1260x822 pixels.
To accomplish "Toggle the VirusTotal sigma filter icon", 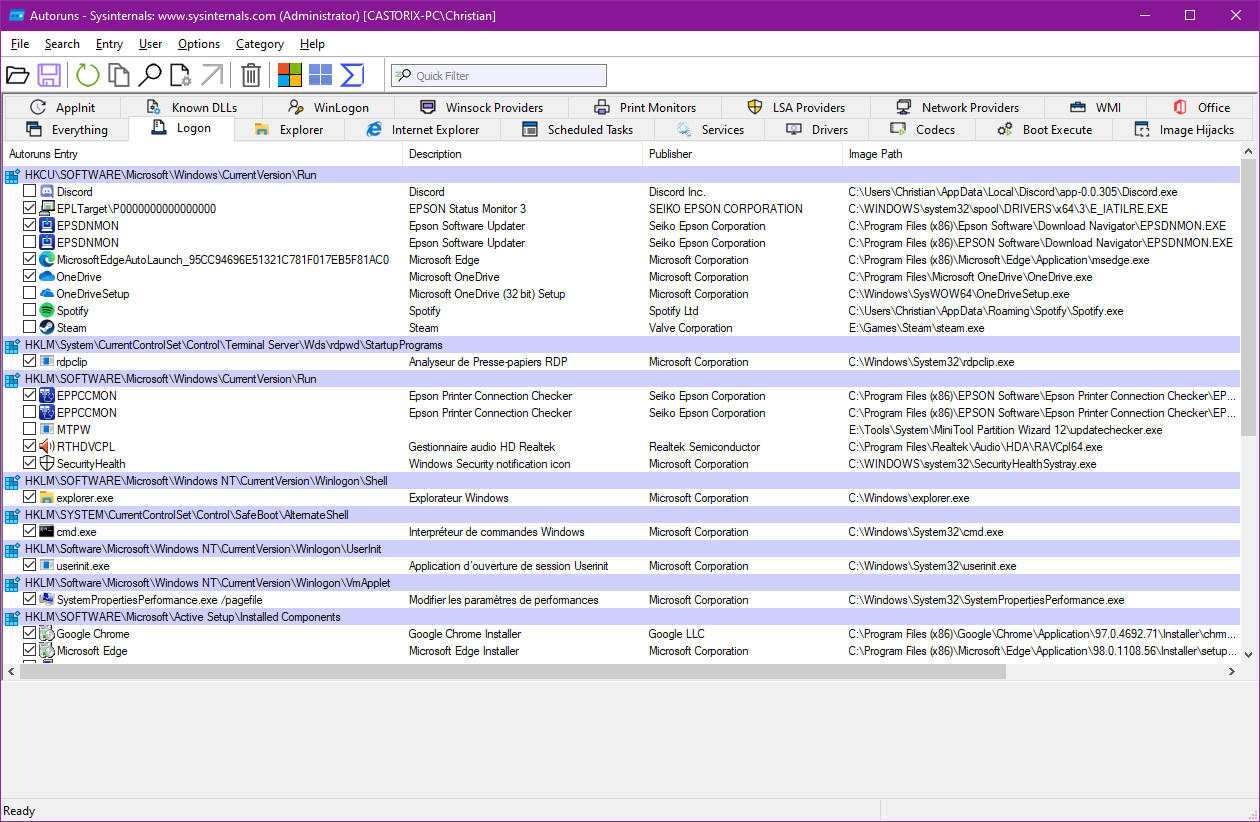I will (x=351, y=75).
